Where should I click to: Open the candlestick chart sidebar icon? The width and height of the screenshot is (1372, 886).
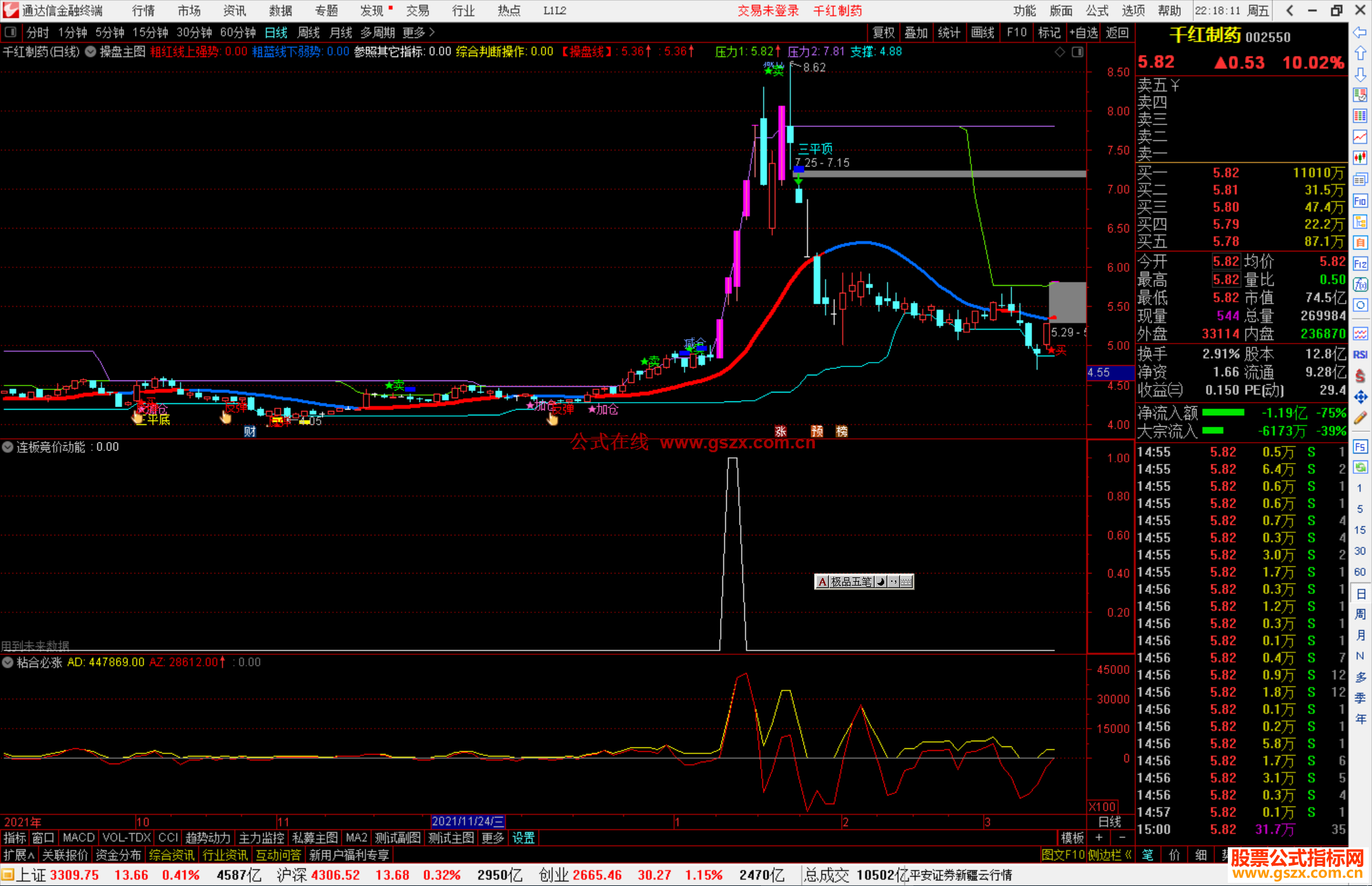1360,158
